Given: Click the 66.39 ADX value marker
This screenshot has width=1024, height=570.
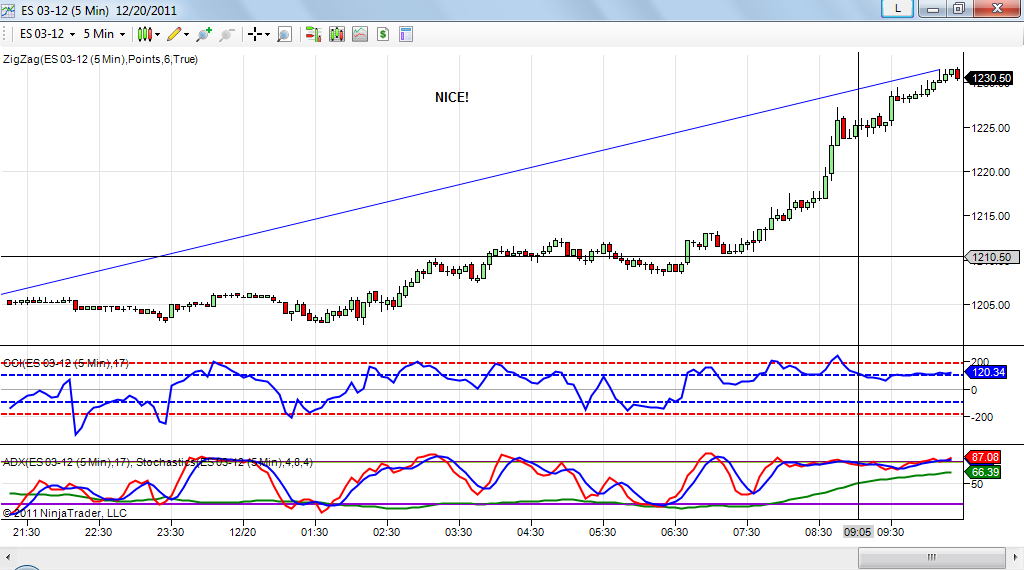Looking at the screenshot, I should [x=984, y=472].
